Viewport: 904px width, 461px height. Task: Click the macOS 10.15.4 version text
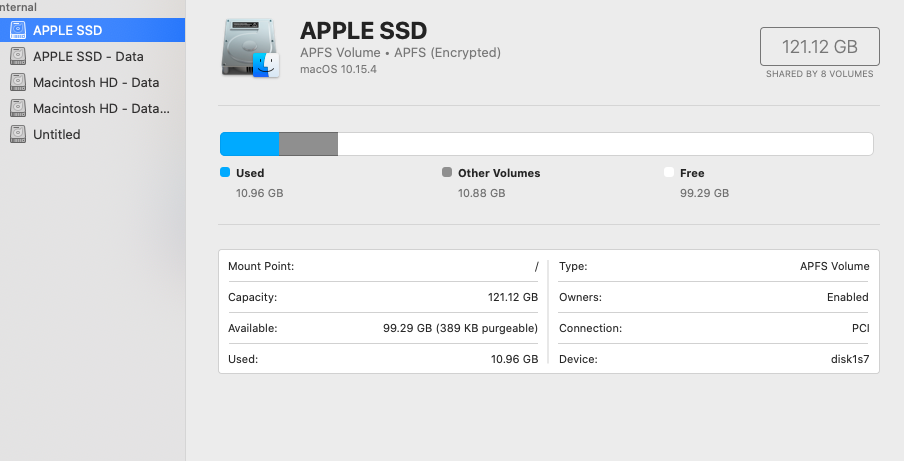tap(338, 69)
